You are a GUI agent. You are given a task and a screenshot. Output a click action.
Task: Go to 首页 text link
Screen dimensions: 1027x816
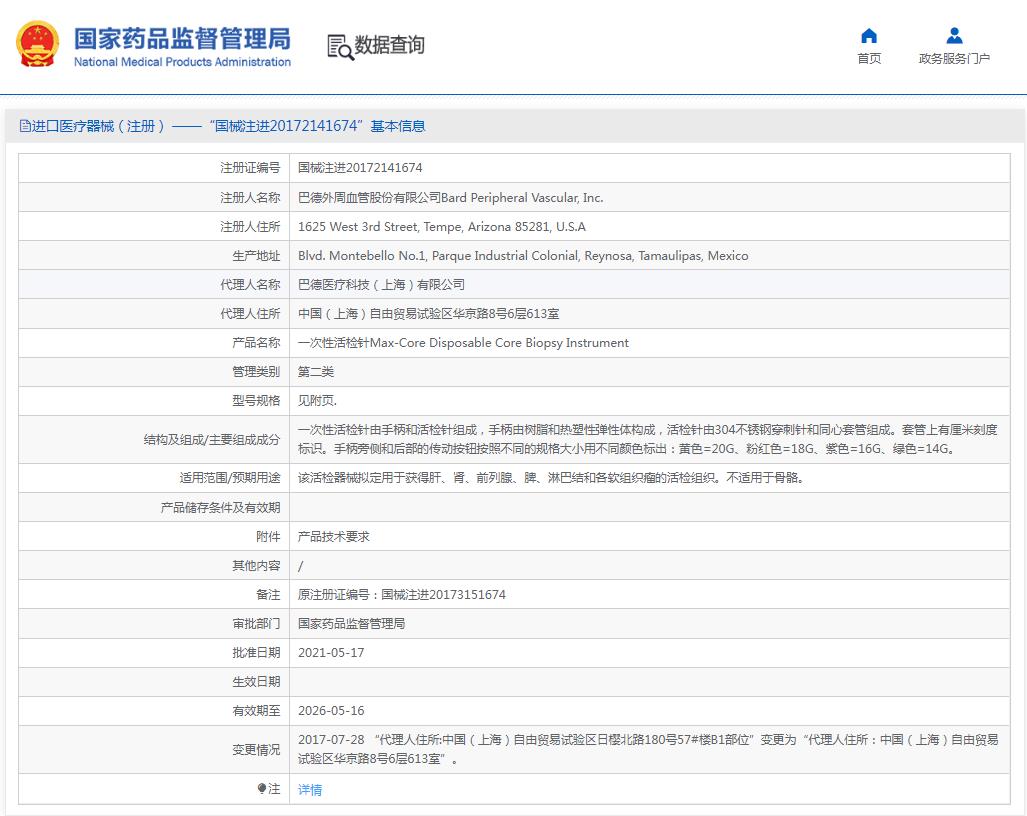pyautogui.click(x=869, y=59)
